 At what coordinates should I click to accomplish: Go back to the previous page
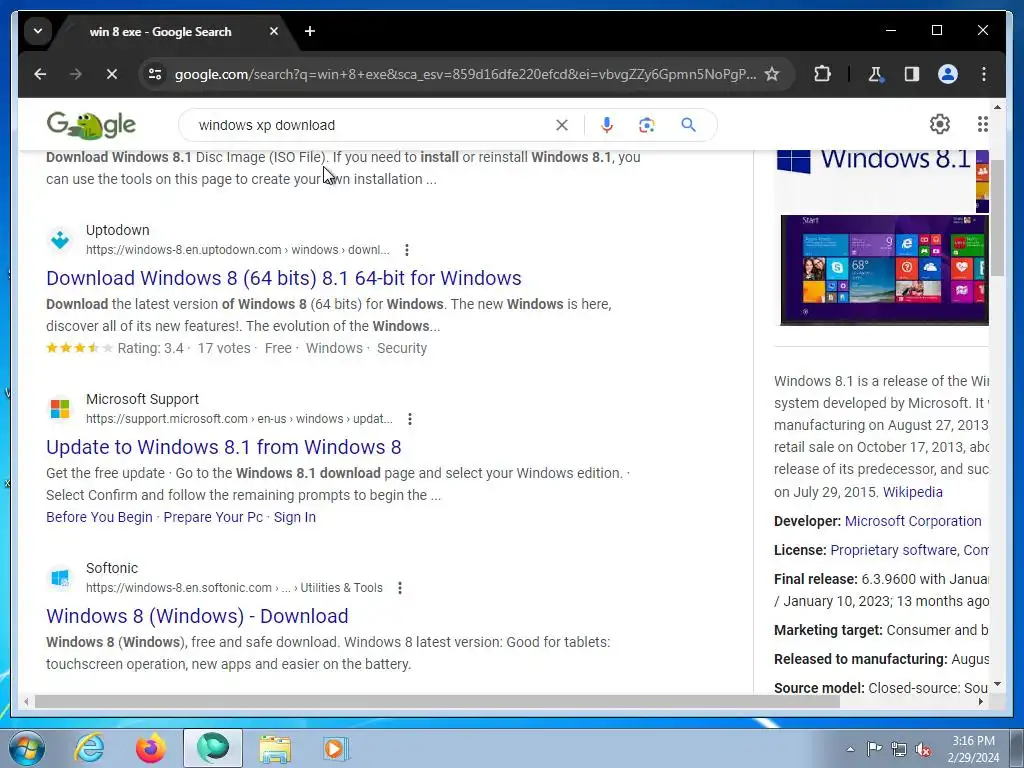pyautogui.click(x=40, y=74)
